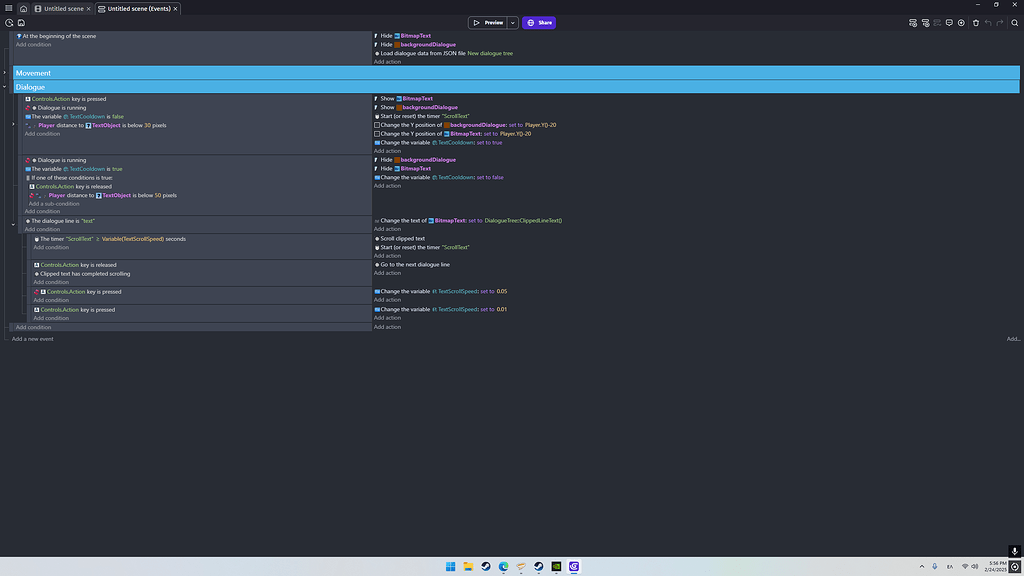Save the project with the save icon
The width and height of the screenshot is (1024, 576).
pos(22,21)
